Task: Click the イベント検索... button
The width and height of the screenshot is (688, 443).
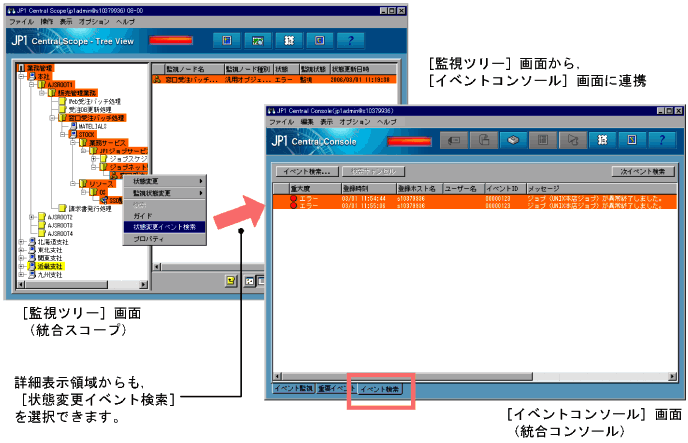Action: point(307,171)
